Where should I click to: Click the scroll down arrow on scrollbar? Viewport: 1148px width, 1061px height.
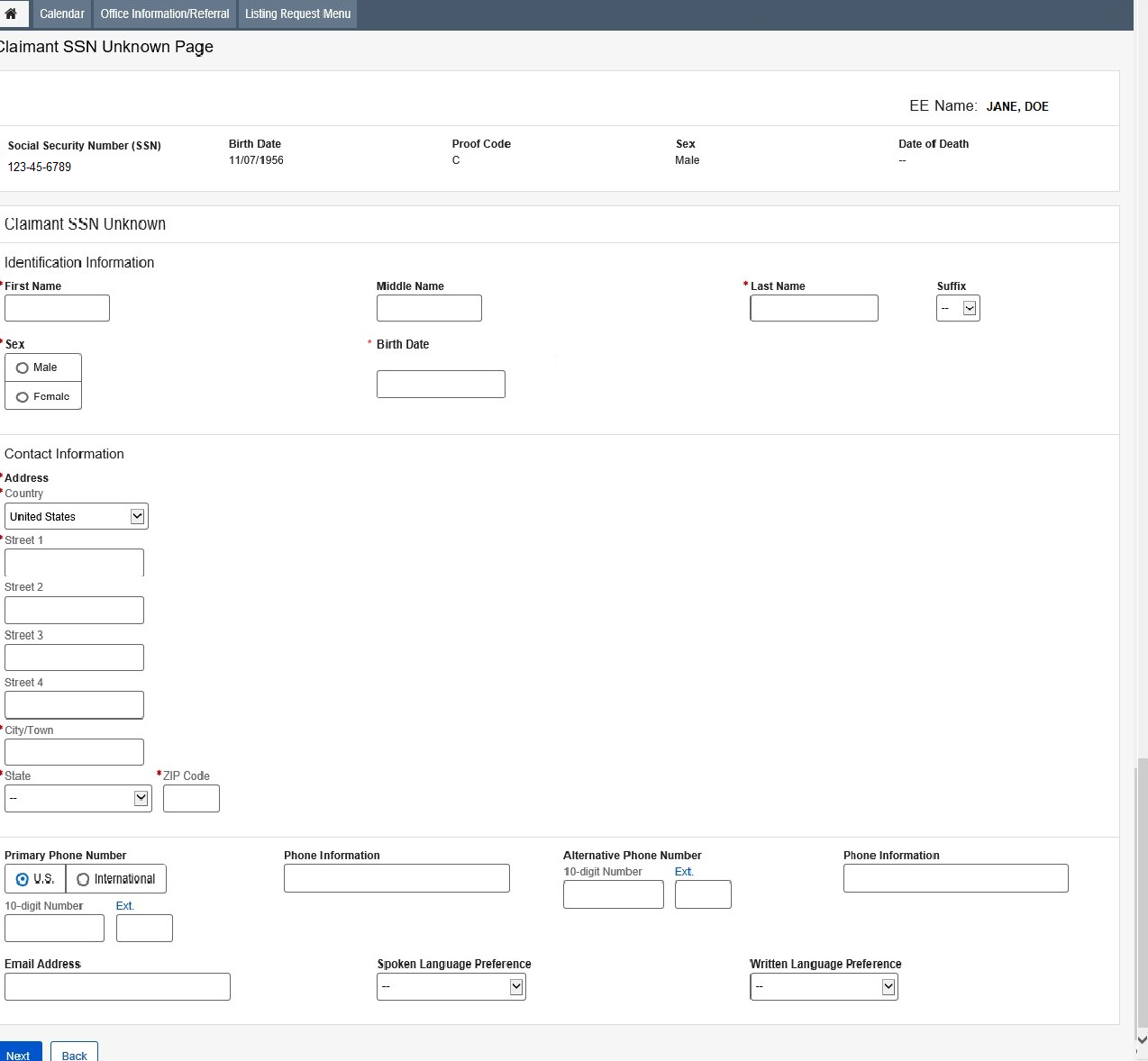pos(1142,1039)
